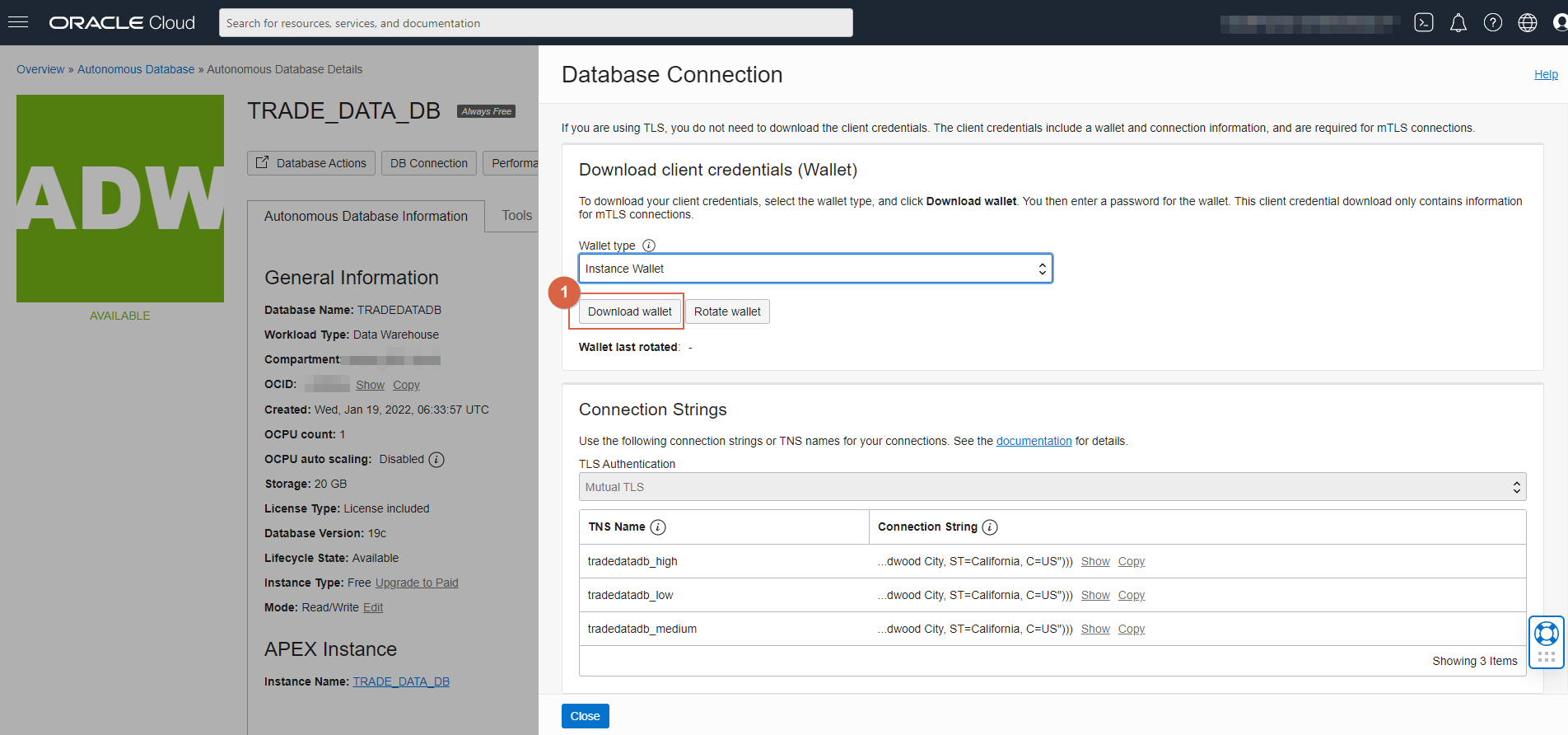Open the region globe icon
The image size is (1568, 735).
tap(1528, 22)
